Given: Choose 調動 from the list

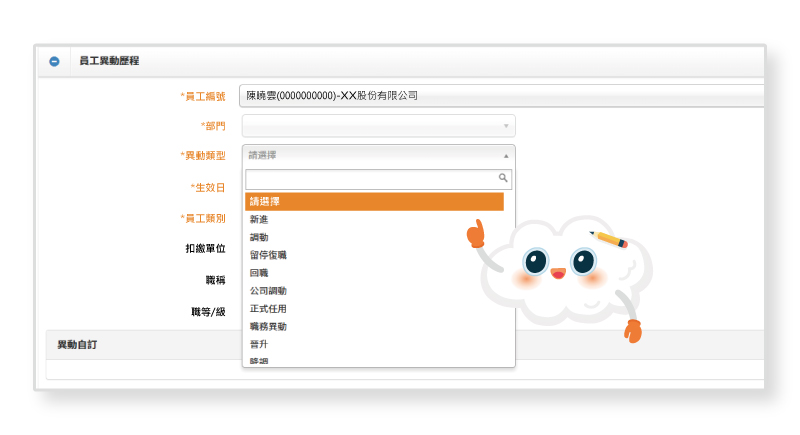Looking at the screenshot, I should click(260, 237).
